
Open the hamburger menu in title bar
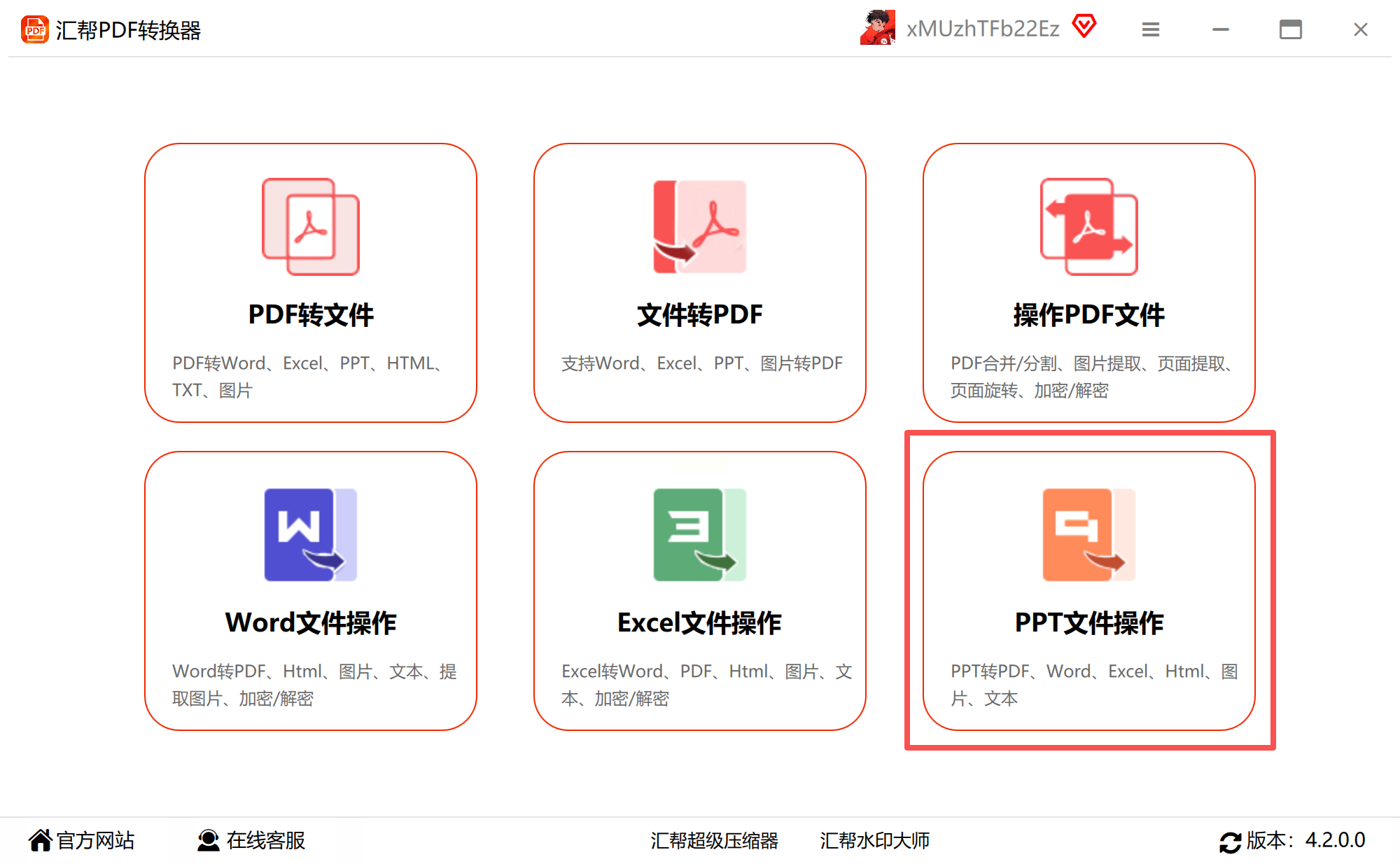point(1151,29)
